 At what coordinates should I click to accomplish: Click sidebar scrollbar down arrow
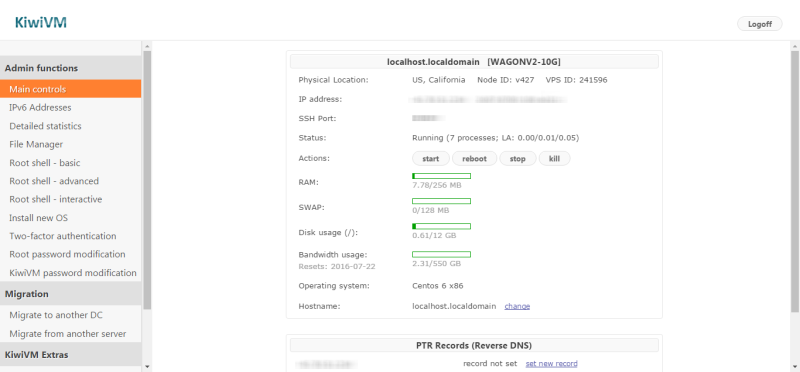coord(147,366)
